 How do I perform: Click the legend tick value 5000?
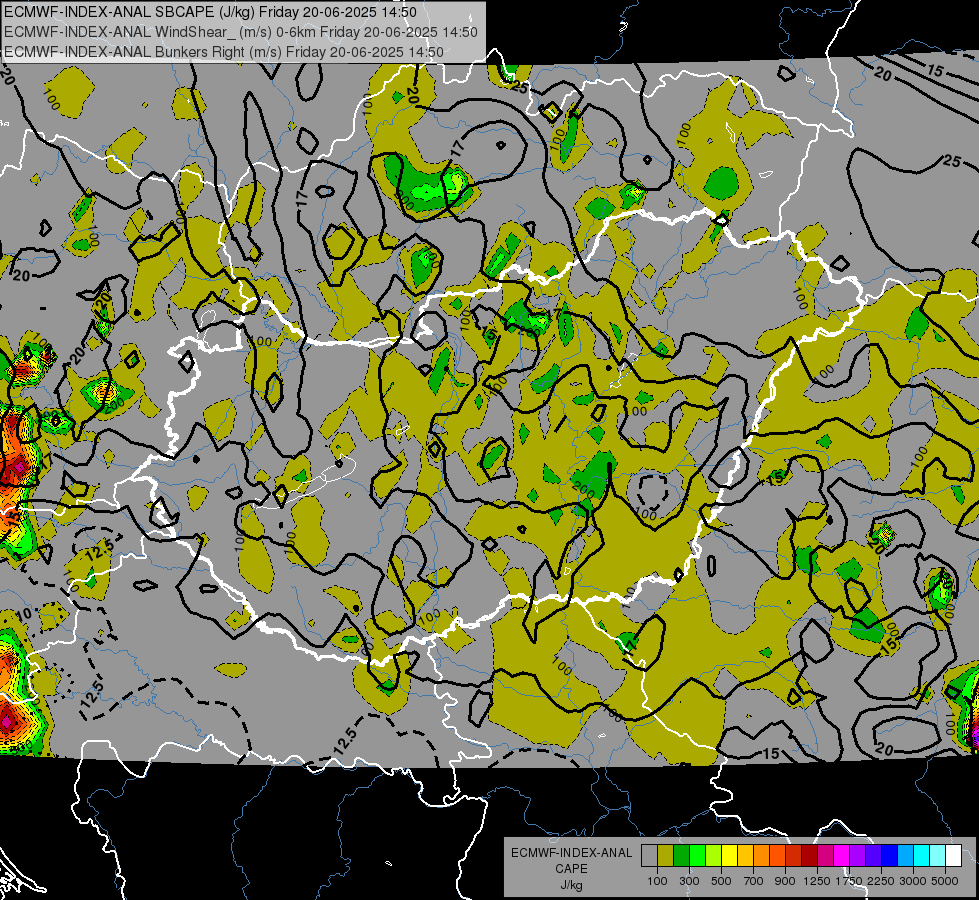[x=945, y=881]
